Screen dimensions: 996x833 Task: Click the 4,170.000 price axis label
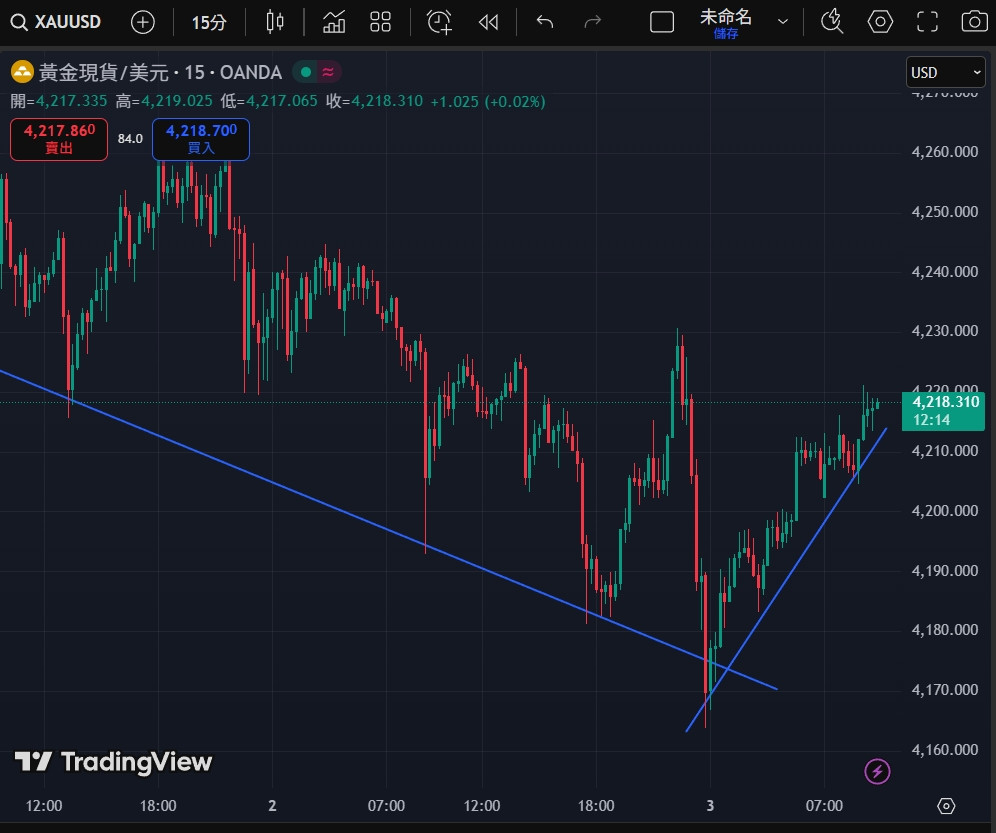pyautogui.click(x=945, y=689)
